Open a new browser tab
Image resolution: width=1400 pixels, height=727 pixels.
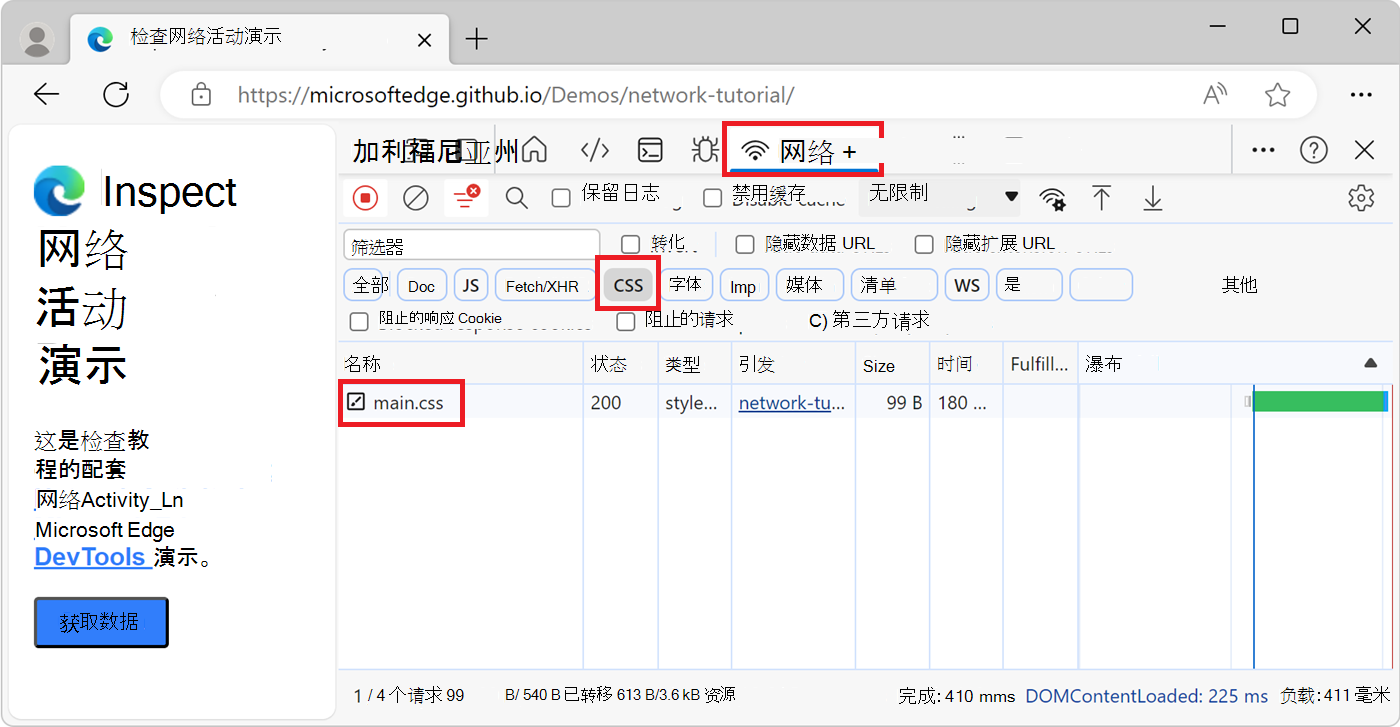[477, 39]
